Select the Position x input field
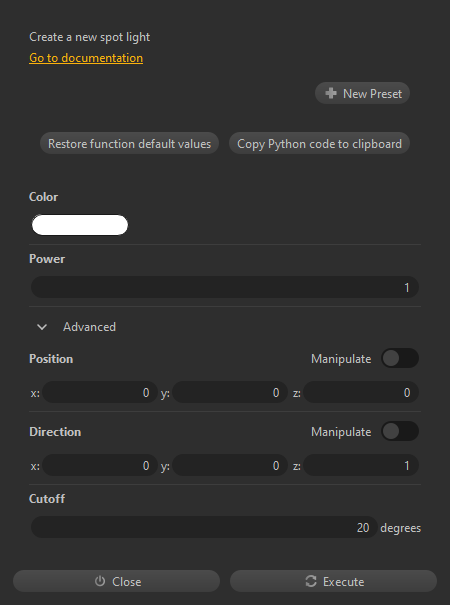This screenshot has height=605, width=450. click(100, 392)
